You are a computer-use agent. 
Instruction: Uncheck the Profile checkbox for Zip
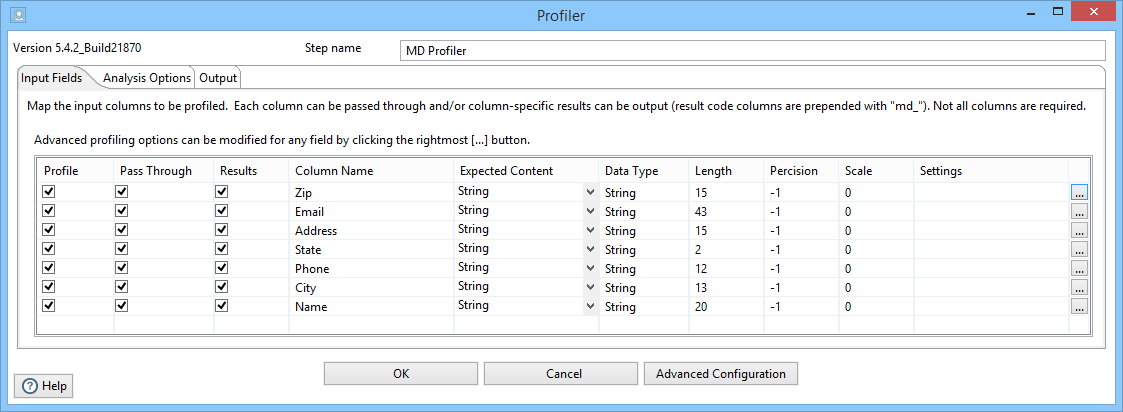pos(49,192)
